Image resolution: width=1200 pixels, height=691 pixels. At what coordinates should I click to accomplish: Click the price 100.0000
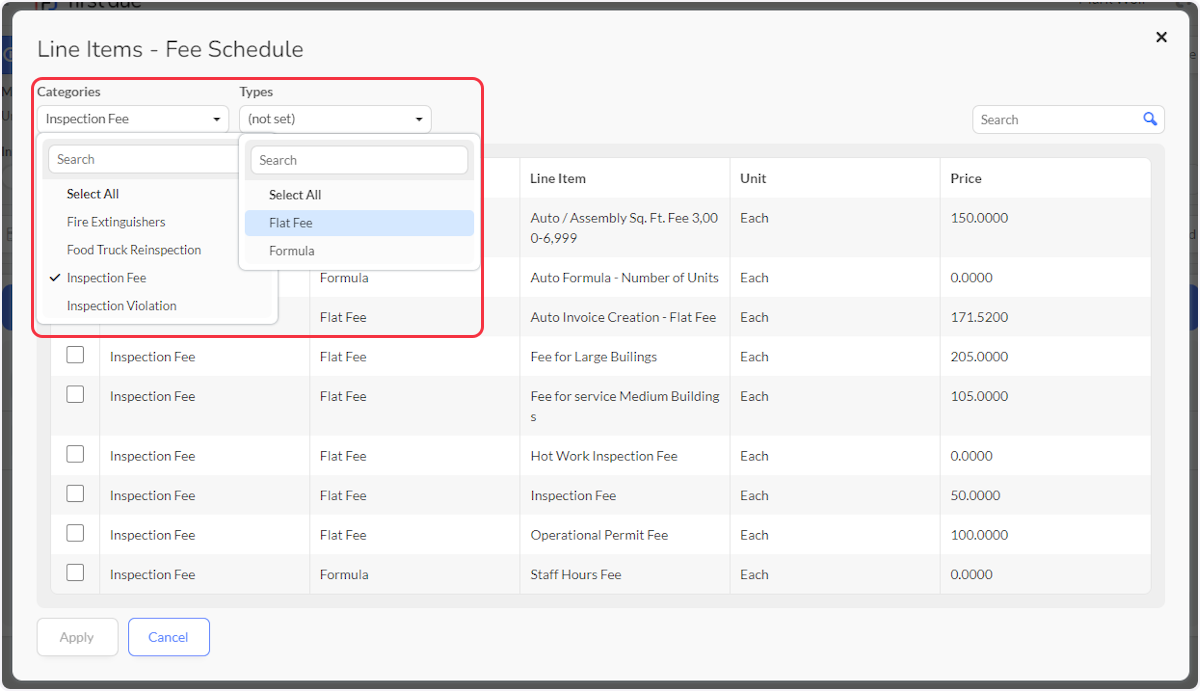point(979,535)
